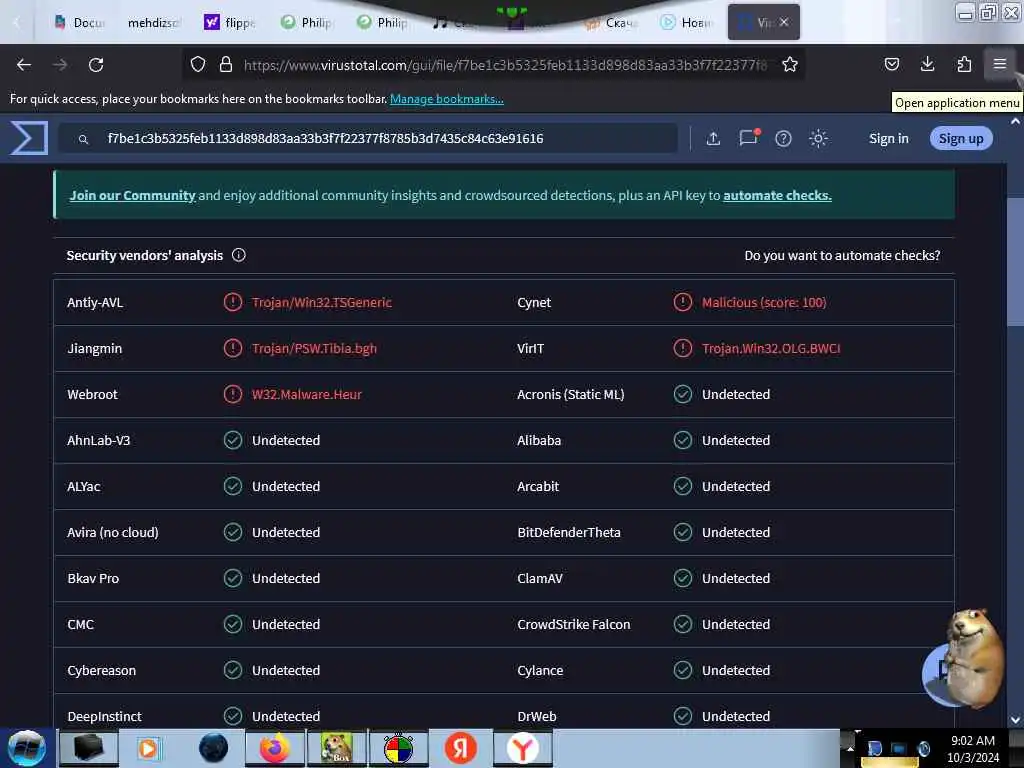Click the Sign in link
Image resolution: width=1024 pixels, height=768 pixels.
[888, 138]
